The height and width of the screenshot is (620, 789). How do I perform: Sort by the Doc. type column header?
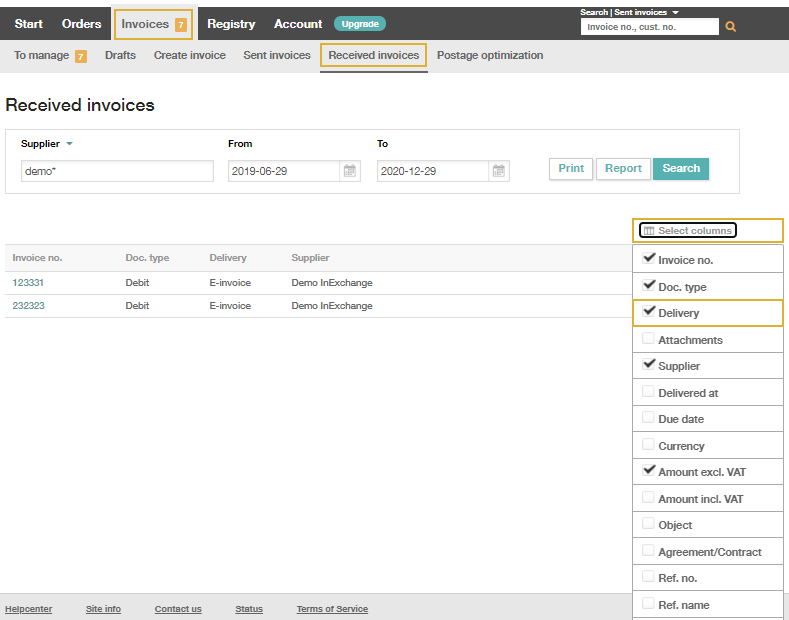[147, 258]
